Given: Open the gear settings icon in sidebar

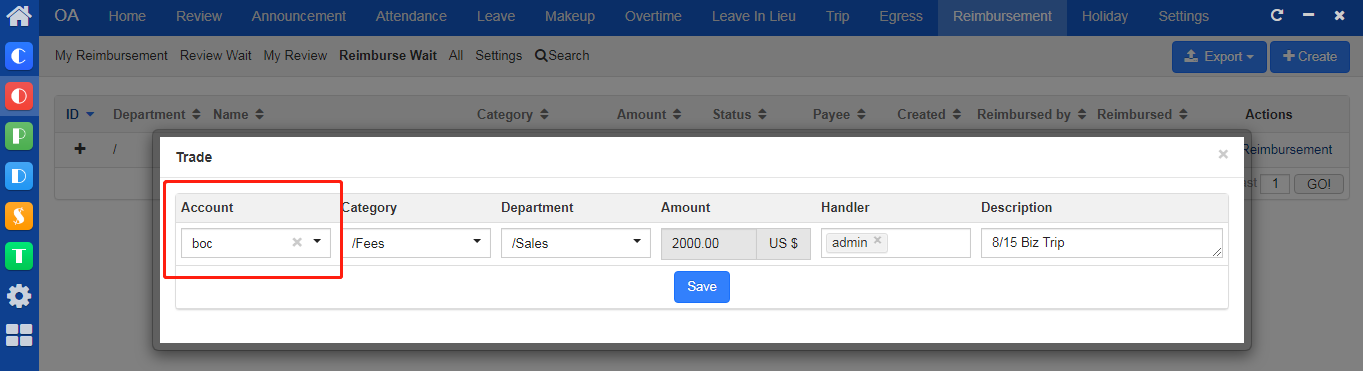Looking at the screenshot, I should [x=19, y=296].
